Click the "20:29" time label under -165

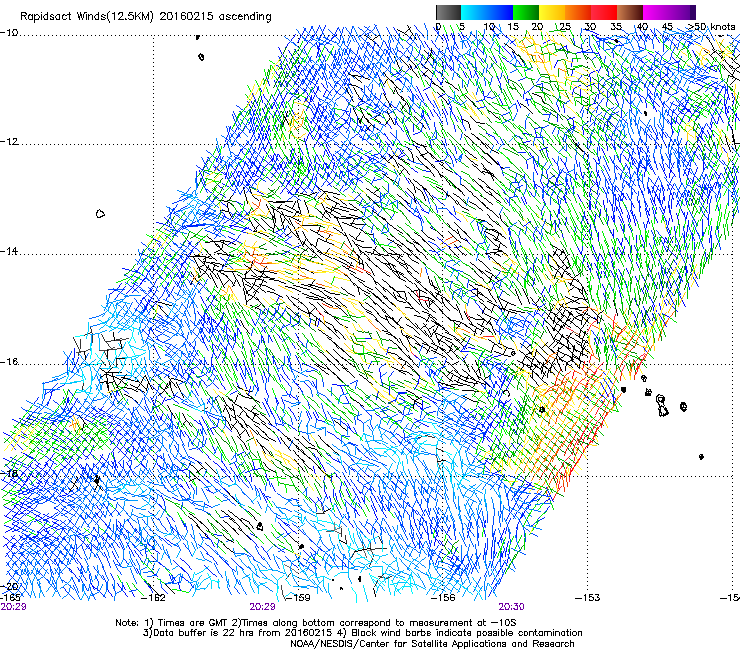point(13,607)
